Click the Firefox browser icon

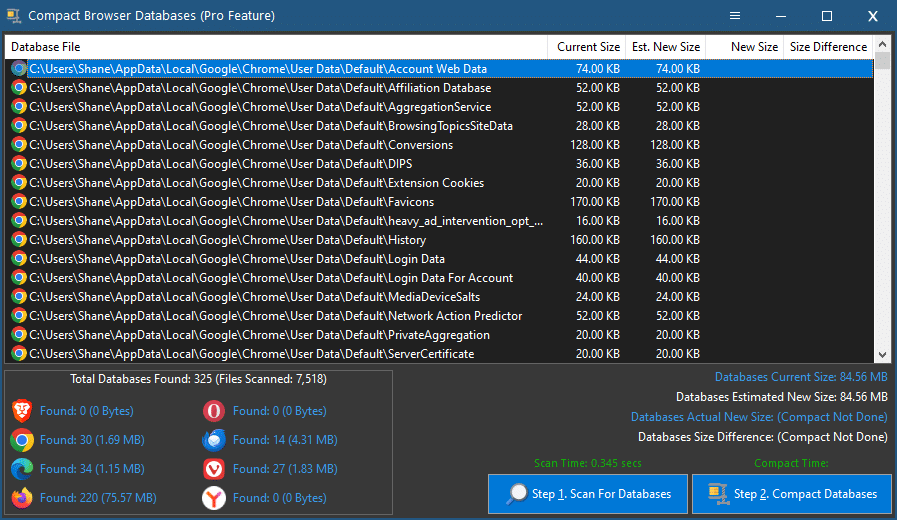click(x=22, y=498)
